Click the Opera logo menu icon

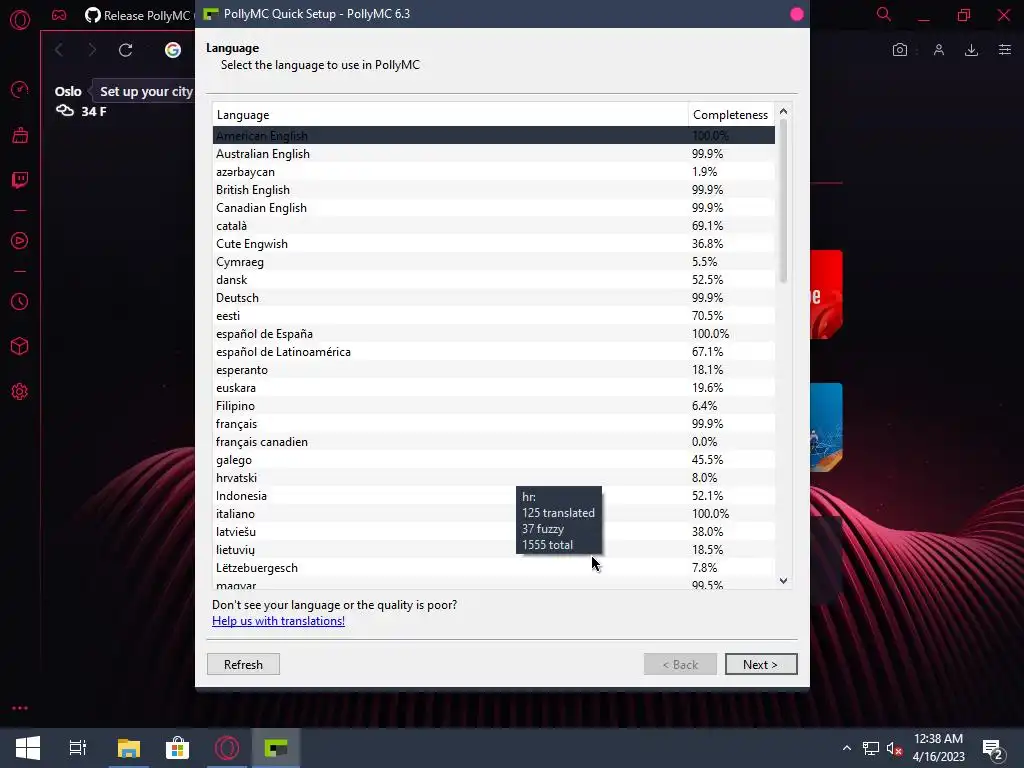[x=20, y=20]
